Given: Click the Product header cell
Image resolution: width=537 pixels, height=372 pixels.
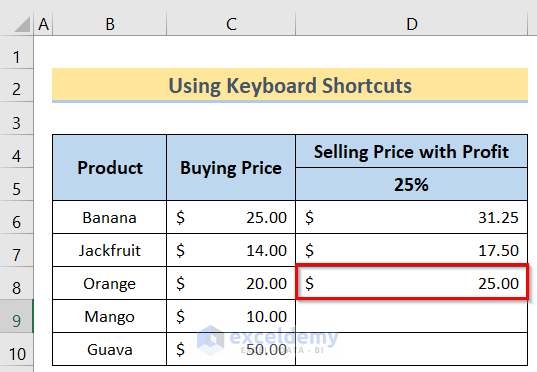Looking at the screenshot, I should tap(110, 168).
